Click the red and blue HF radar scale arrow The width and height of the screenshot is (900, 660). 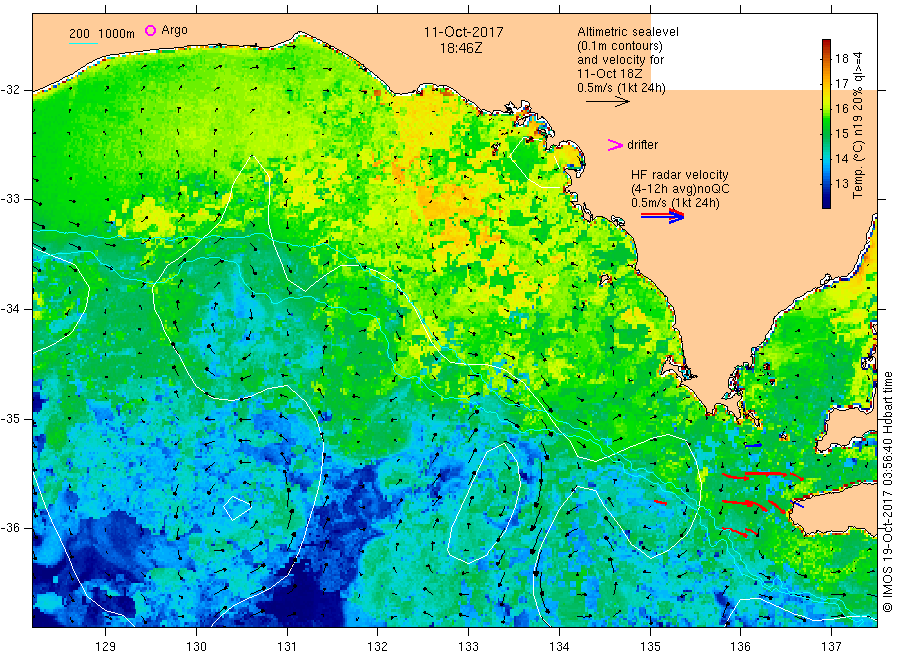pos(662,216)
